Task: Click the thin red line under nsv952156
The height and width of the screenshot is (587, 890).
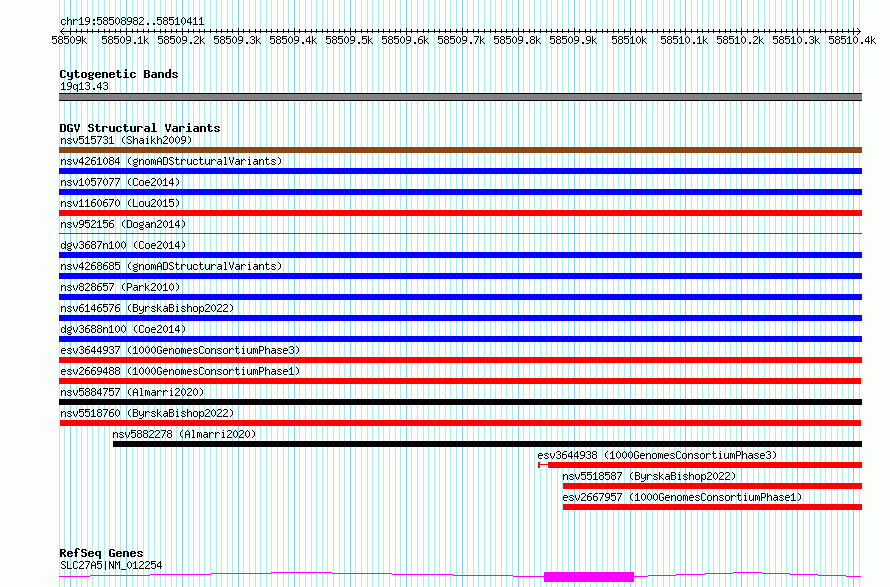Action: coord(460,233)
